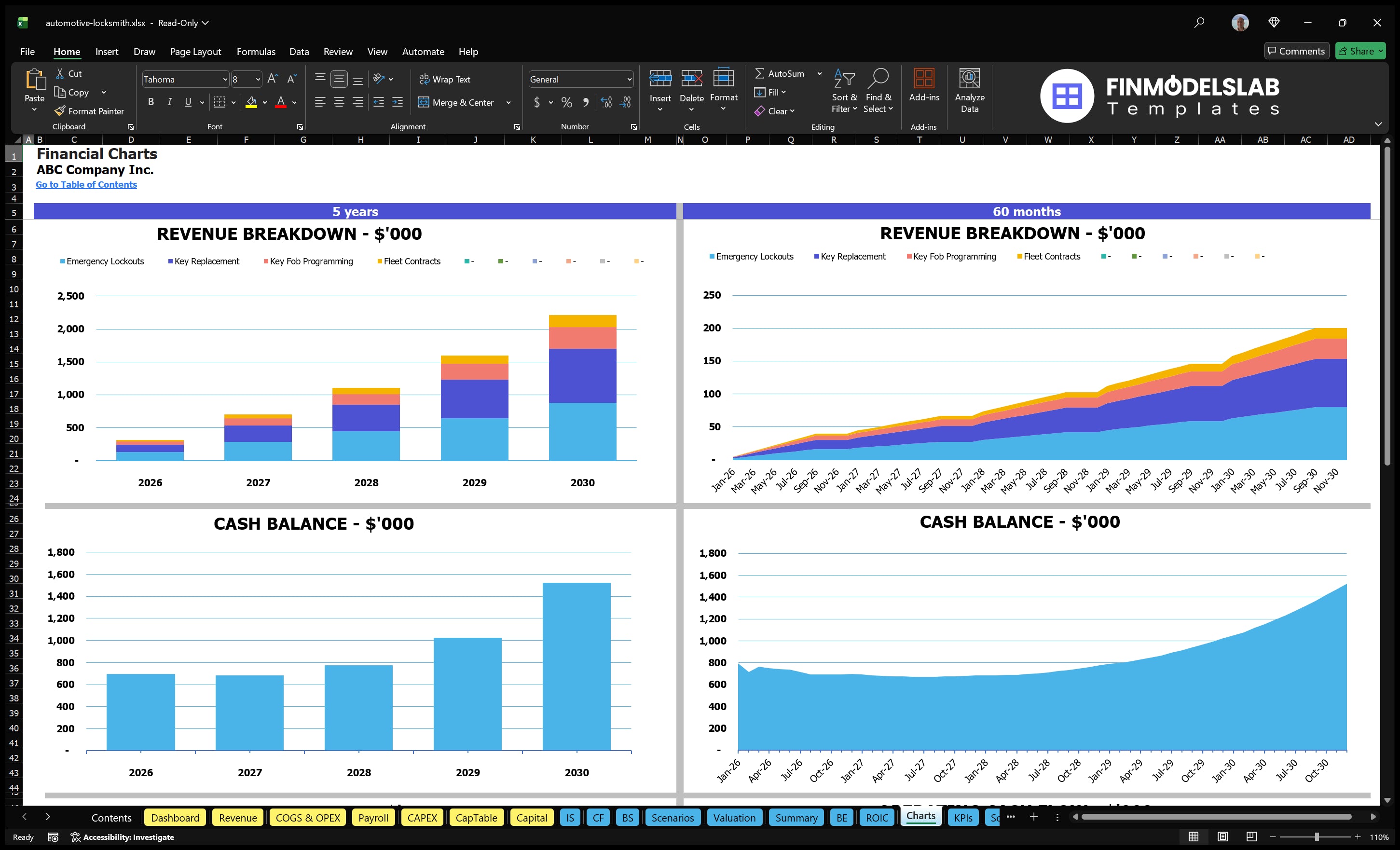The height and width of the screenshot is (850, 1400).
Task: Apply Percent Style to selection
Action: (566, 103)
